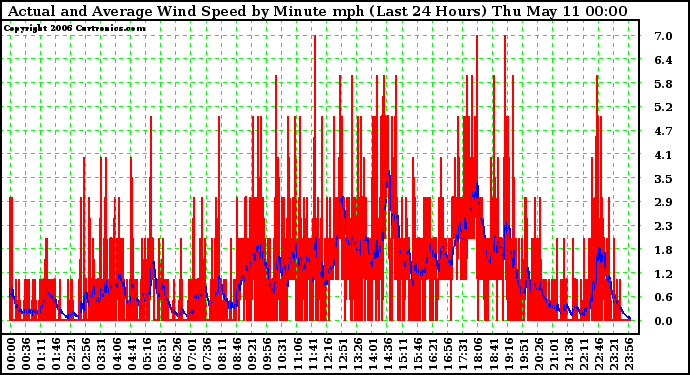Click the 21:36 time label

568,353
